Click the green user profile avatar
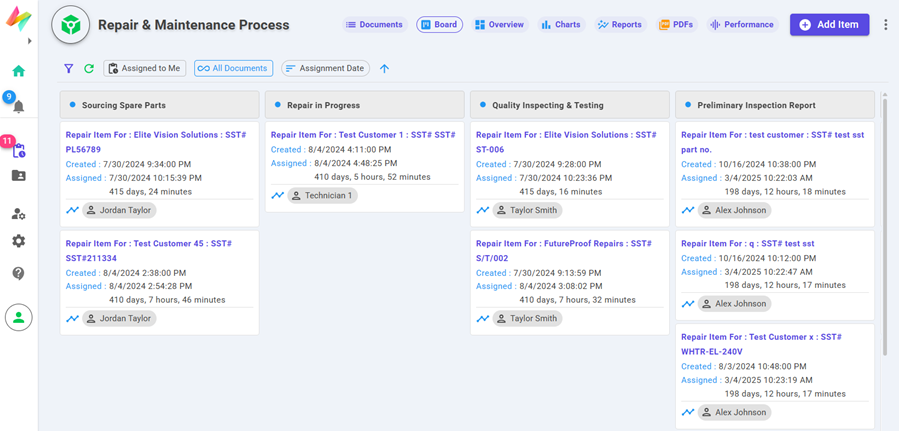Viewport: 899px width, 431px height. 18,317
